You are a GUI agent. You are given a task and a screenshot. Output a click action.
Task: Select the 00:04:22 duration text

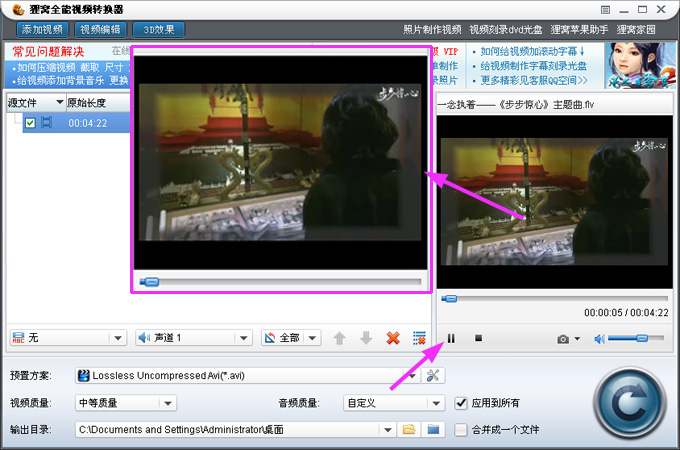pyautogui.click(x=88, y=123)
